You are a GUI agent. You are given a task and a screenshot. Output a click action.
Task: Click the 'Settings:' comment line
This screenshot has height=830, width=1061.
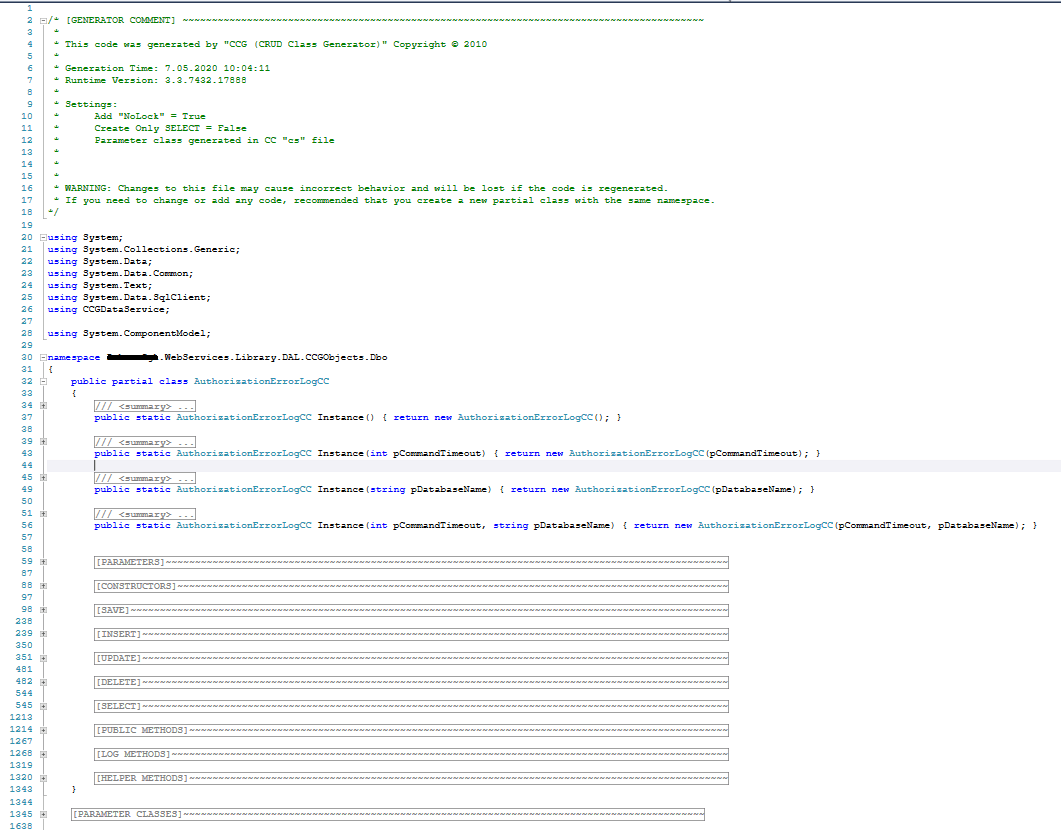pyautogui.click(x=91, y=104)
